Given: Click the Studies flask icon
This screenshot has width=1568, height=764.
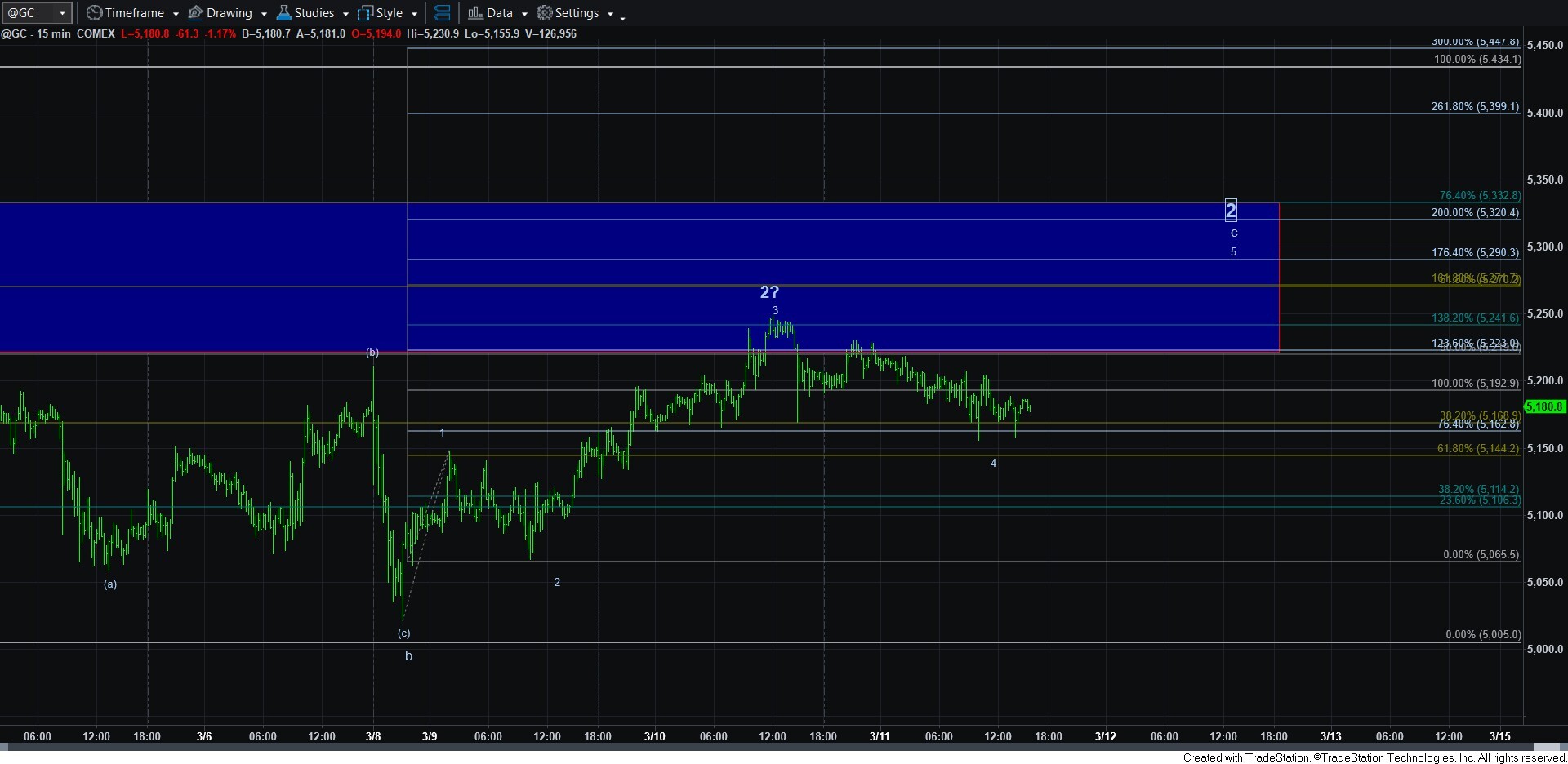Looking at the screenshot, I should pyautogui.click(x=284, y=13).
